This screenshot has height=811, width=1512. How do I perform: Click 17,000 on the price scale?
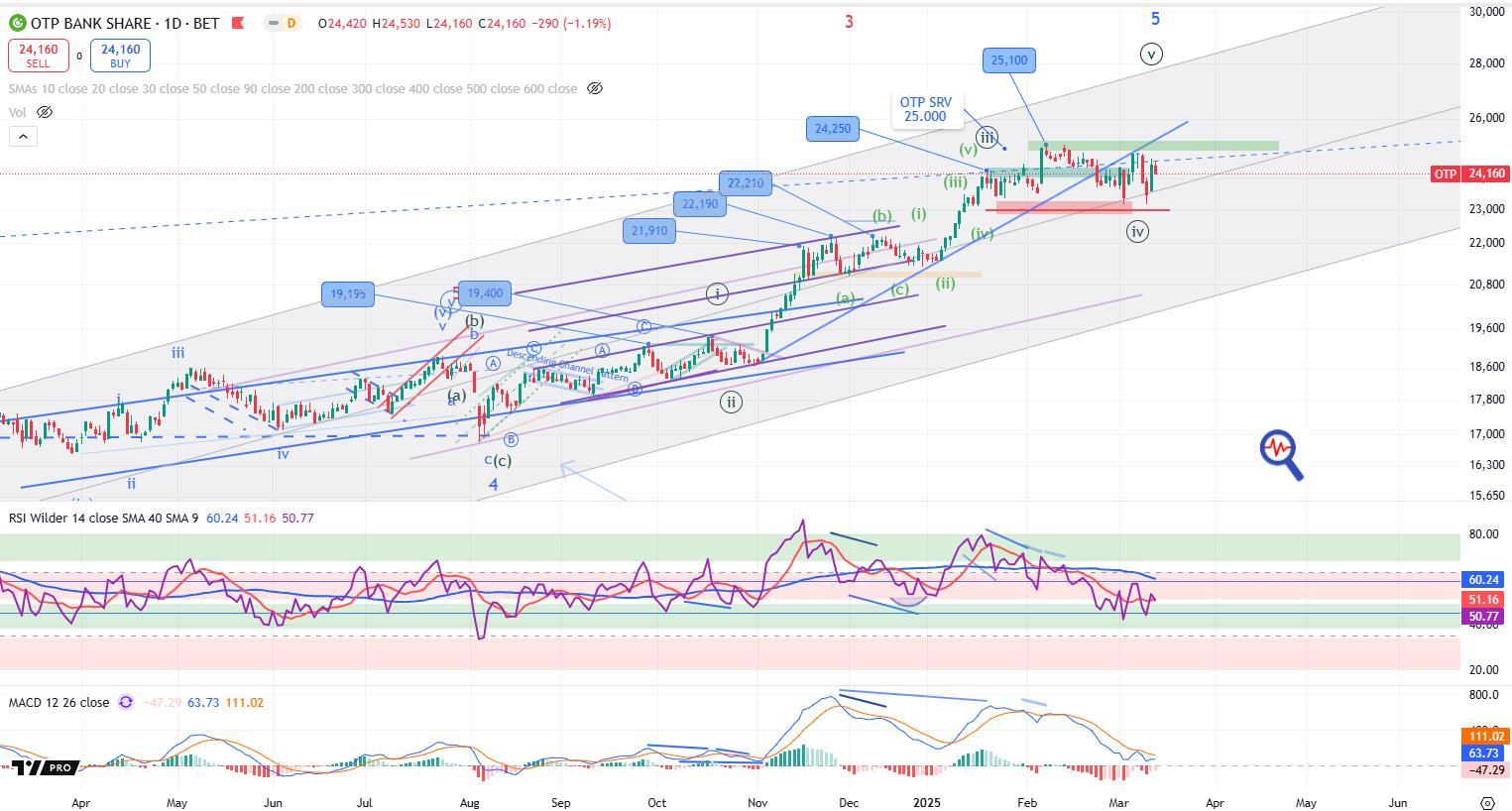pyautogui.click(x=1487, y=434)
